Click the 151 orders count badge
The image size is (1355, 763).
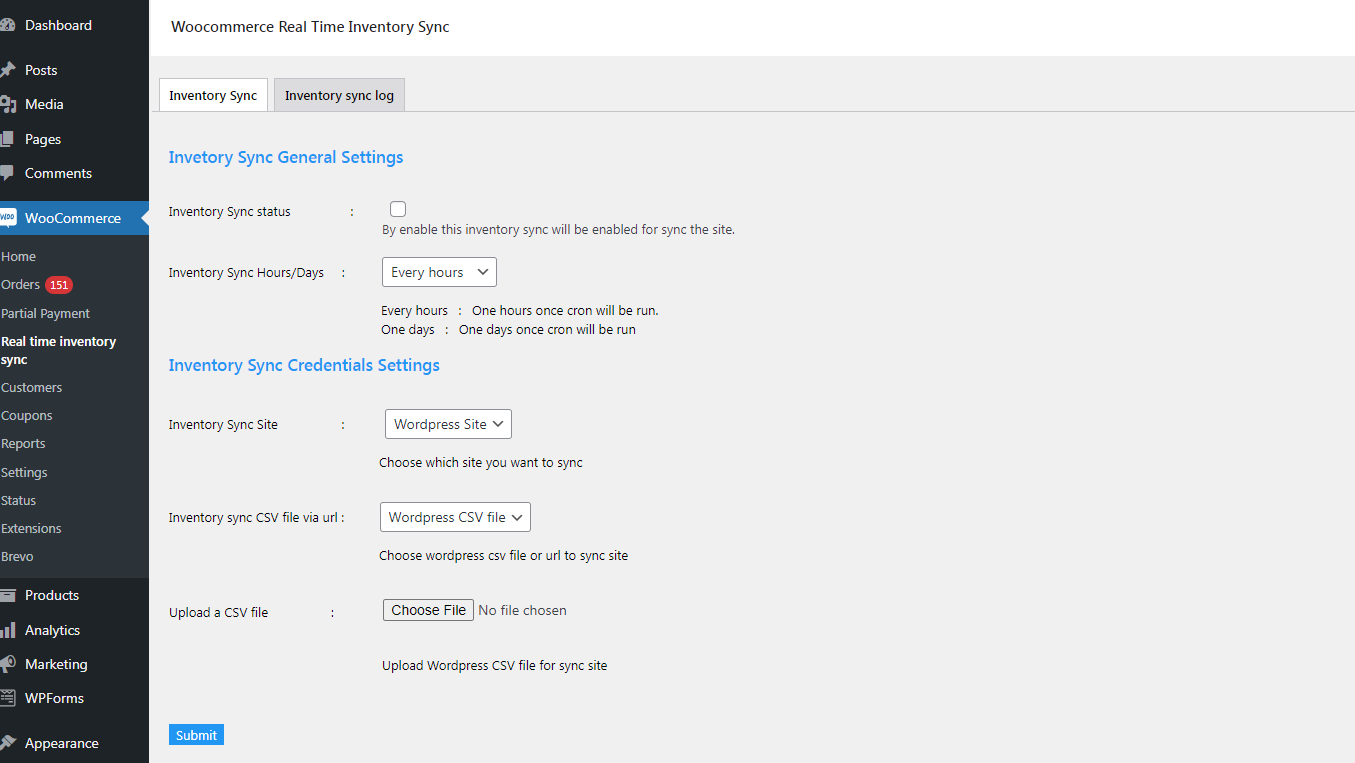[x=59, y=285]
